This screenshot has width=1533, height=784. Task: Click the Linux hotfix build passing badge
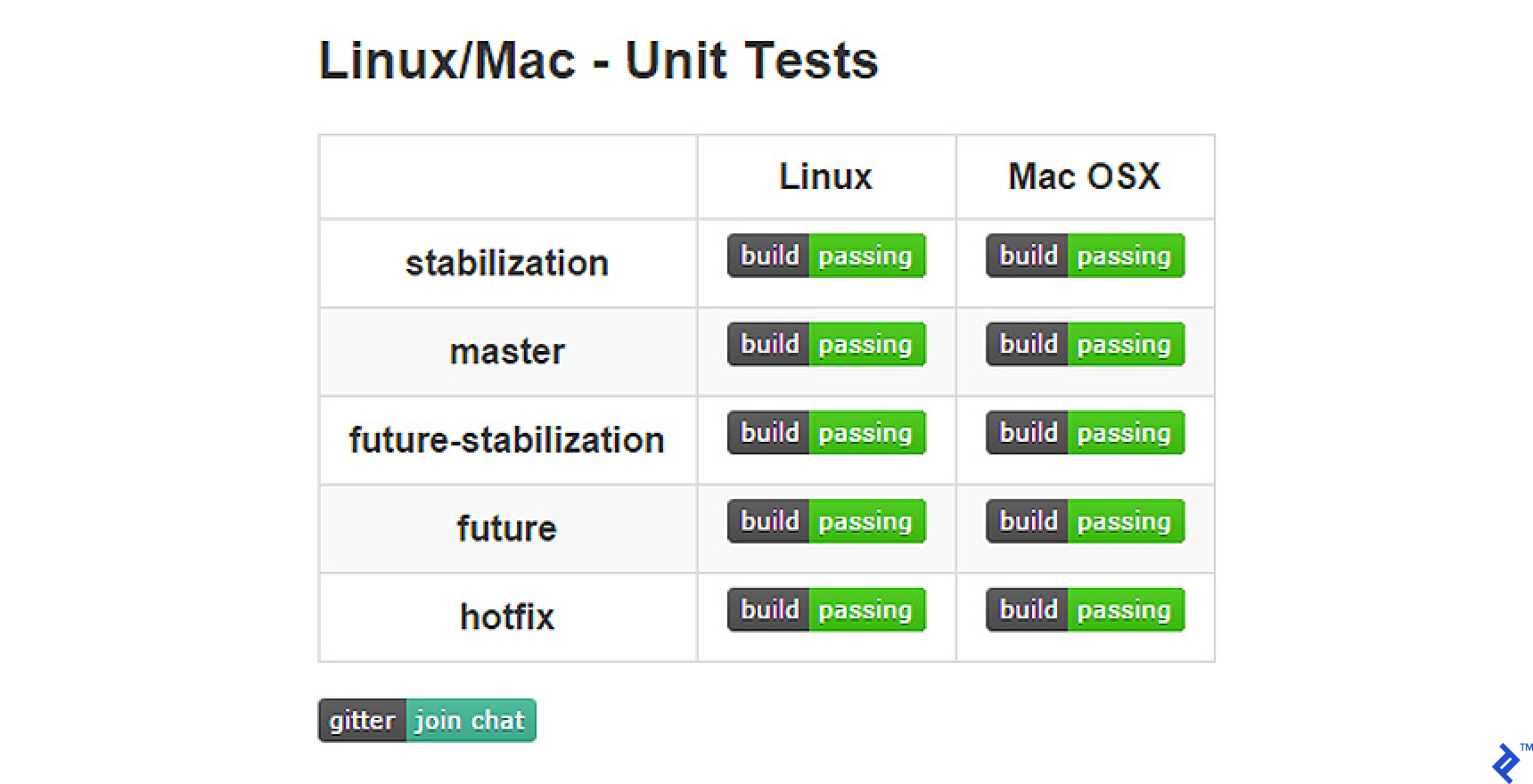[826, 609]
